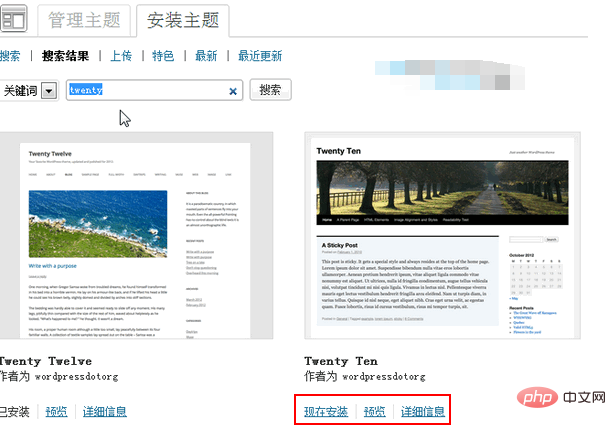
Task: Click the search field containing 'twenty'
Action: click(x=145, y=90)
